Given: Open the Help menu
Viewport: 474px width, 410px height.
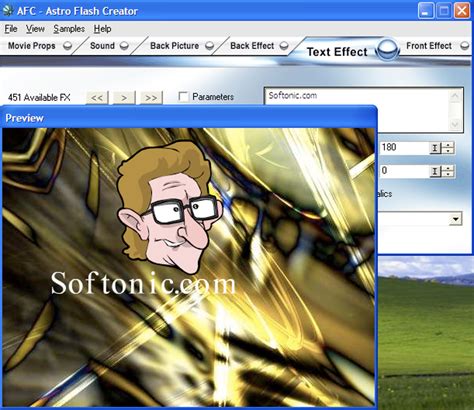Looking at the screenshot, I should click(x=102, y=29).
